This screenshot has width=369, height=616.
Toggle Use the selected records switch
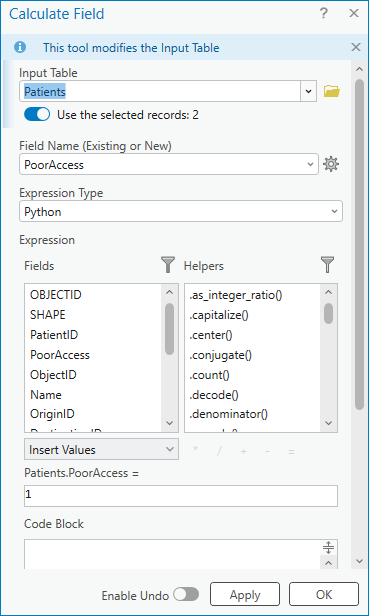[x=37, y=115]
